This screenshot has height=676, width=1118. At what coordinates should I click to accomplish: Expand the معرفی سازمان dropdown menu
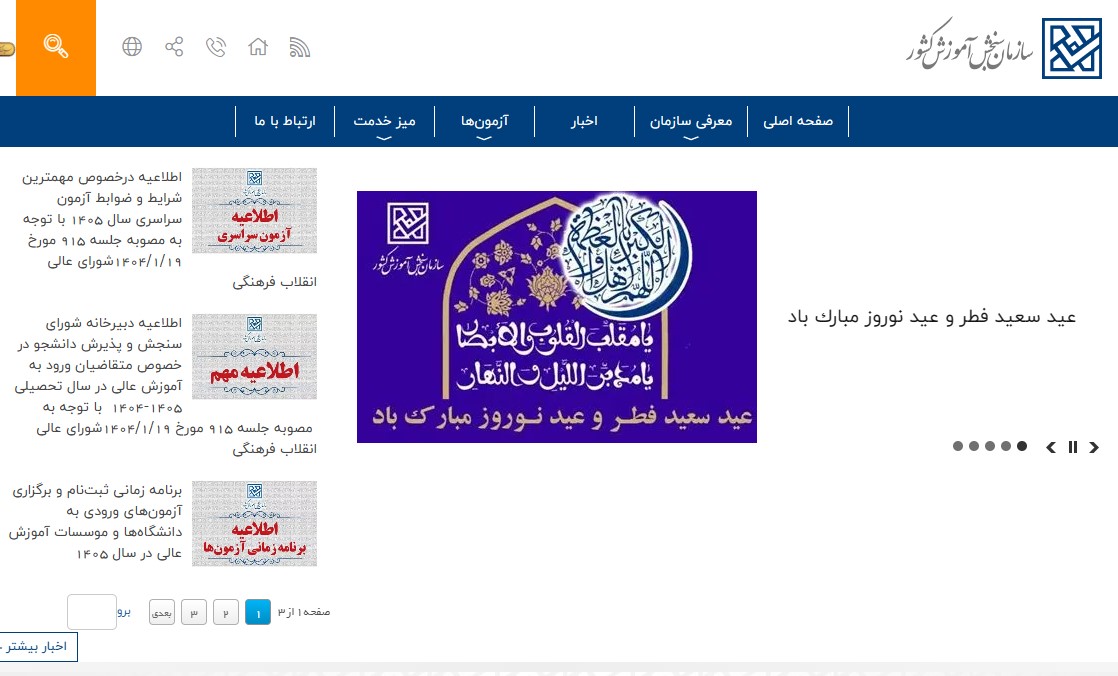pyautogui.click(x=691, y=120)
